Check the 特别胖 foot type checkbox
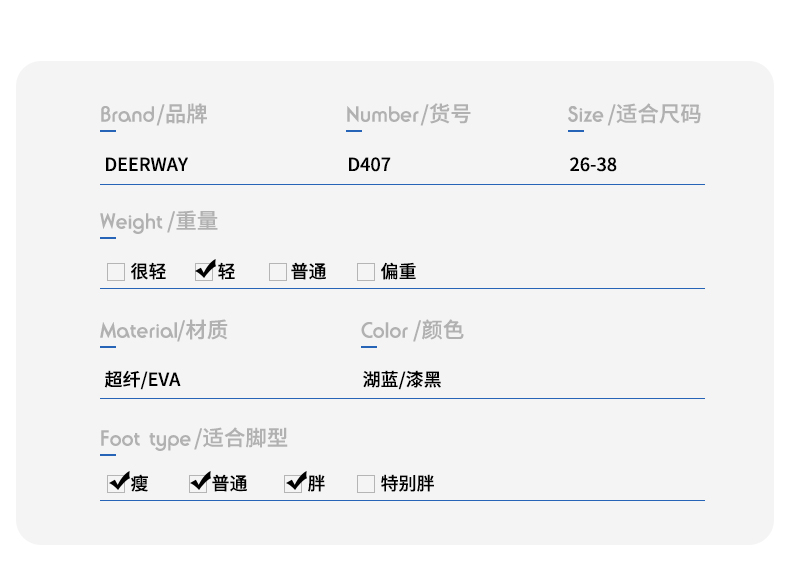 click(366, 484)
